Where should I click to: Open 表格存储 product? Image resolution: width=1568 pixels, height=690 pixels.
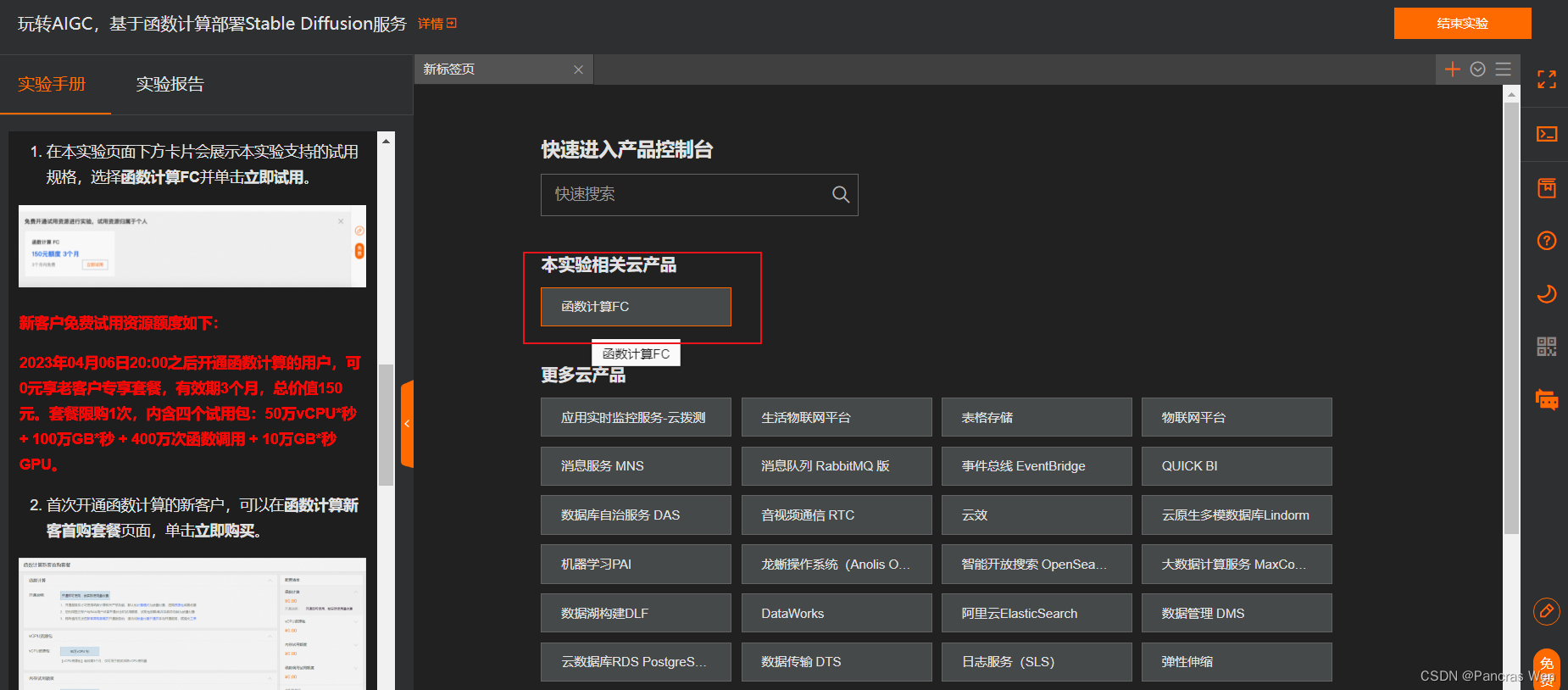click(x=1037, y=417)
